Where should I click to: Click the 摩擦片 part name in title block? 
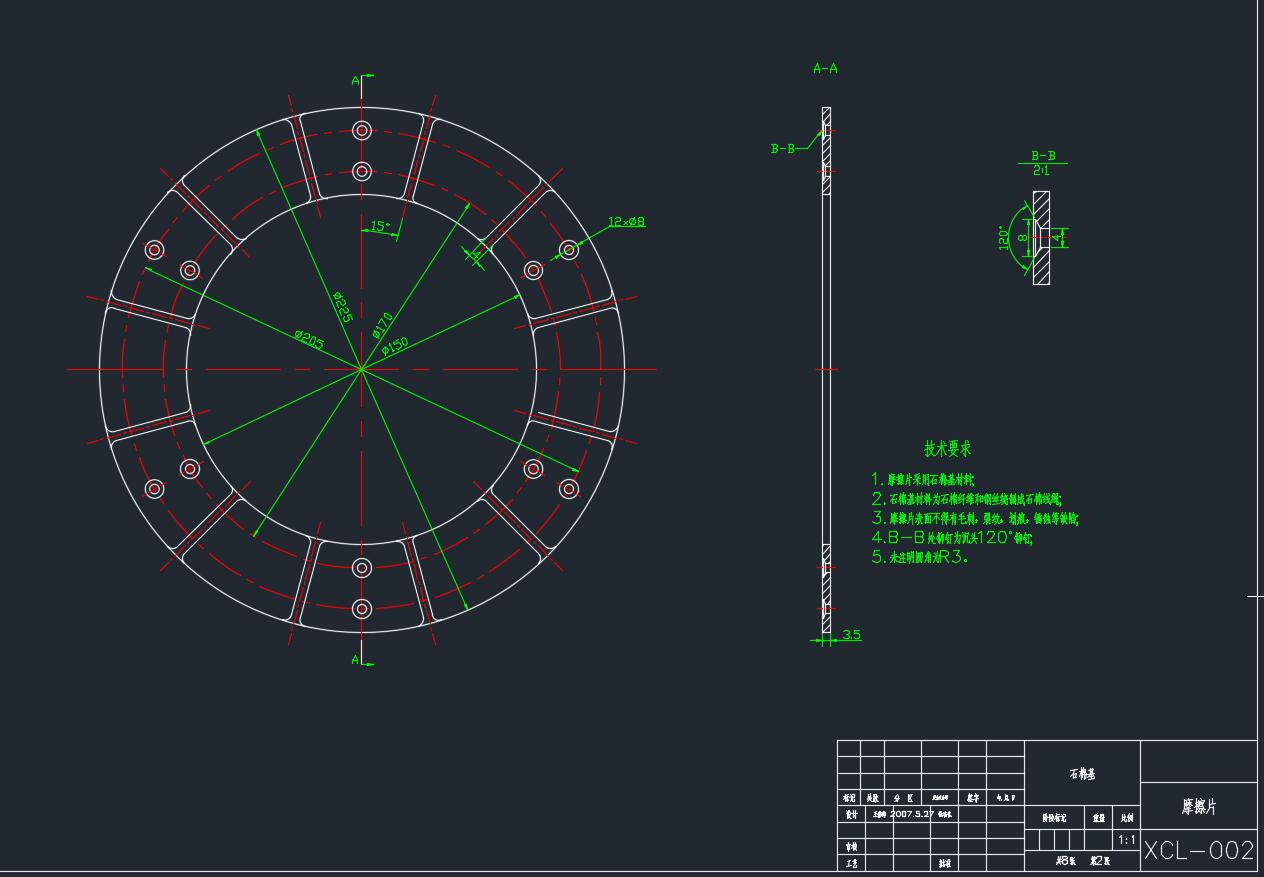pyautogui.click(x=1199, y=806)
